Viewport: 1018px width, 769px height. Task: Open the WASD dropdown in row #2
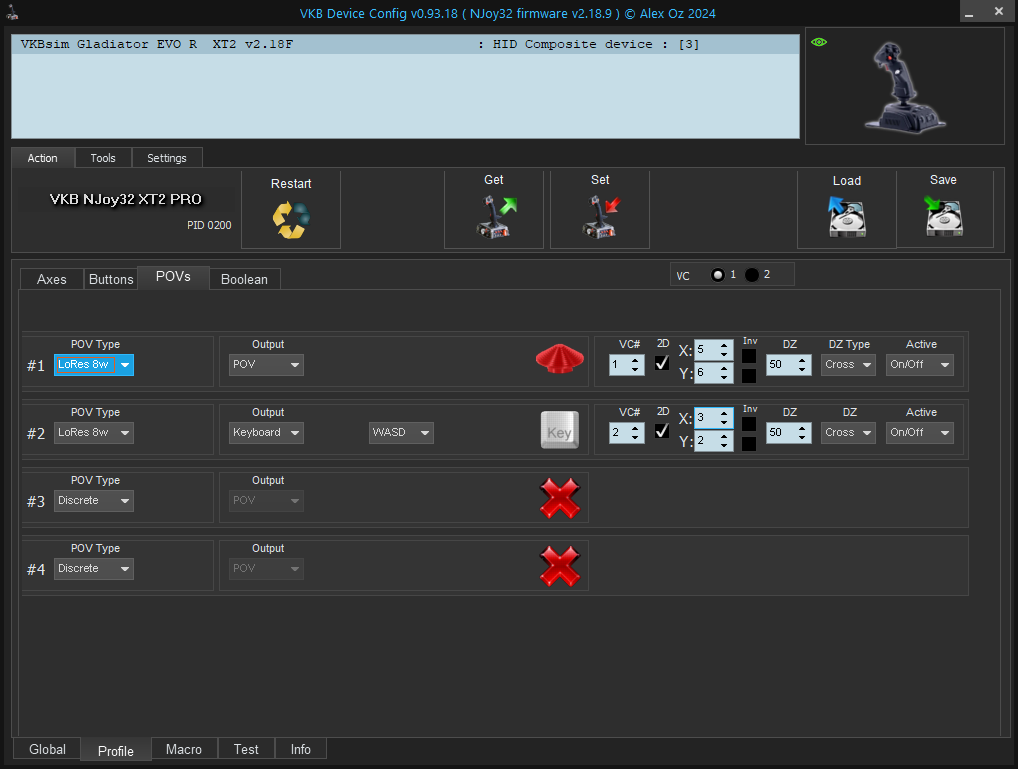click(x=401, y=433)
